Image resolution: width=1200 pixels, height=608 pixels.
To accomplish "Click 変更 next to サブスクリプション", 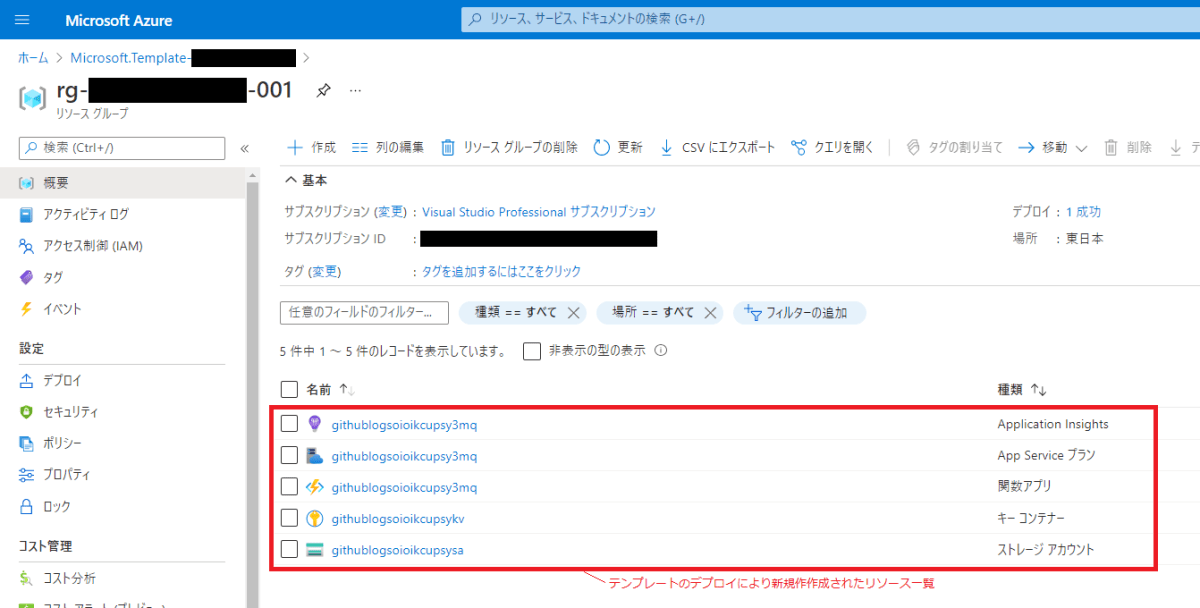I will (392, 212).
